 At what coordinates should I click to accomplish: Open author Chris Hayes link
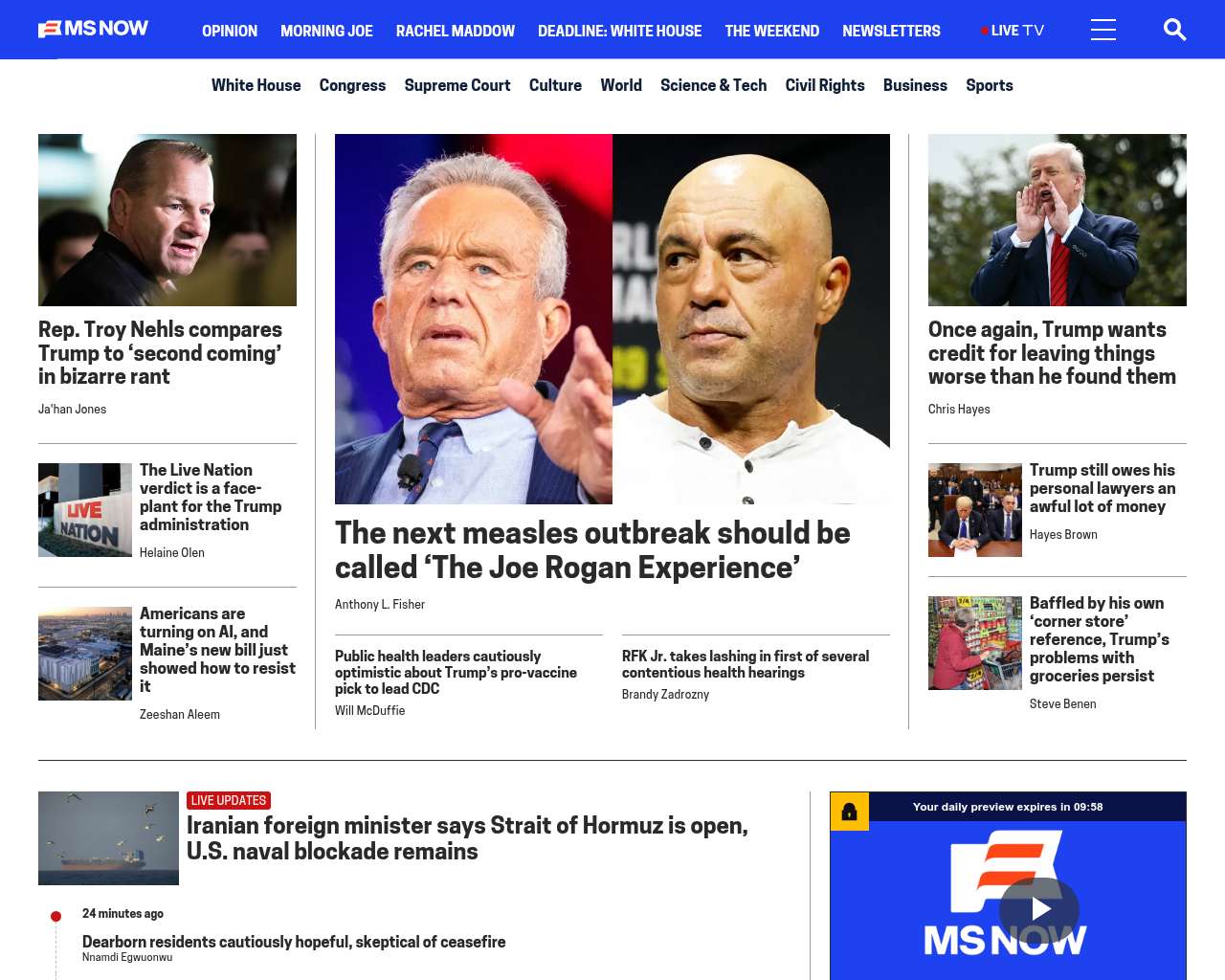click(x=959, y=409)
